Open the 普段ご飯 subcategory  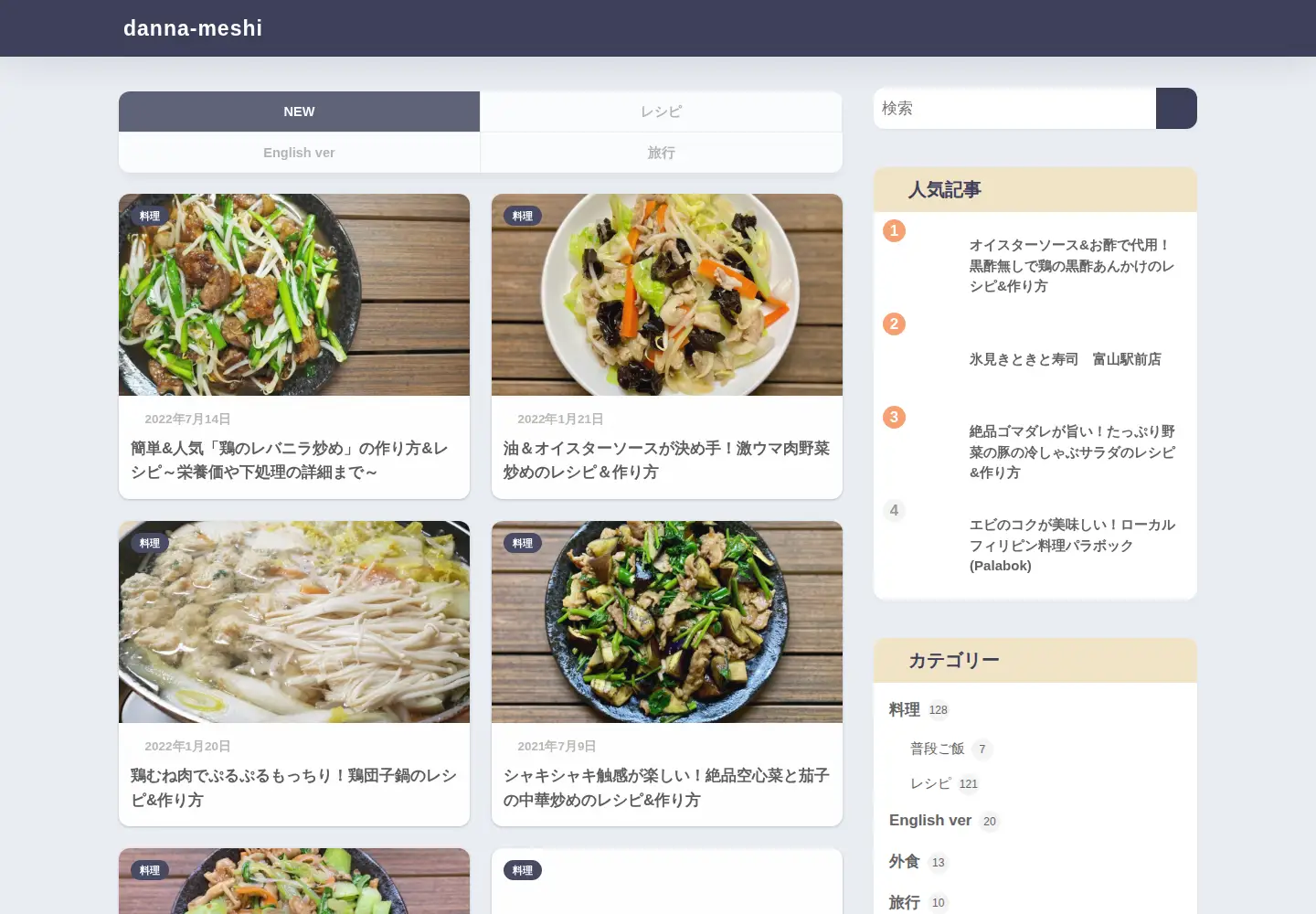tap(937, 749)
